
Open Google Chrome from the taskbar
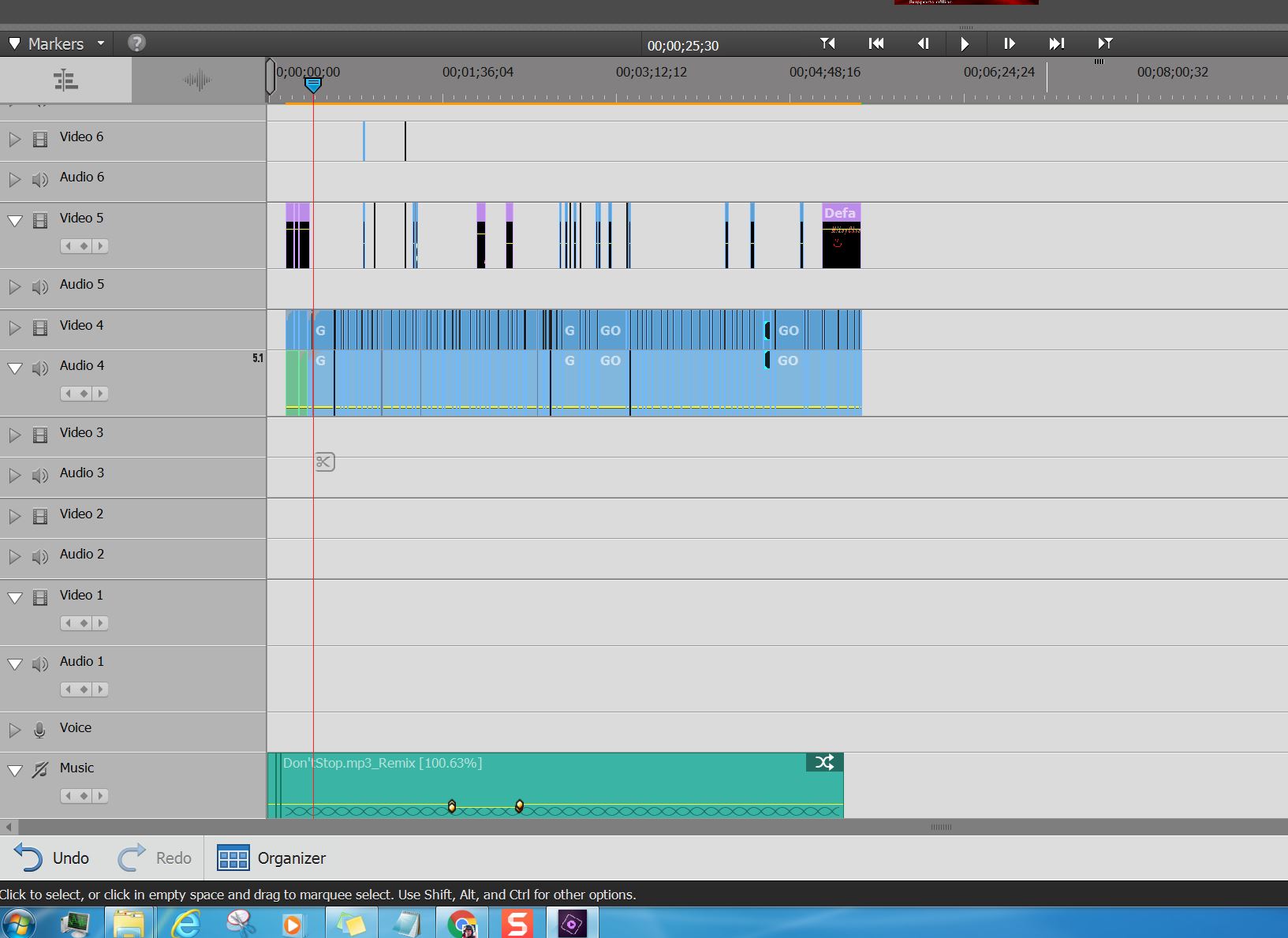[461, 924]
